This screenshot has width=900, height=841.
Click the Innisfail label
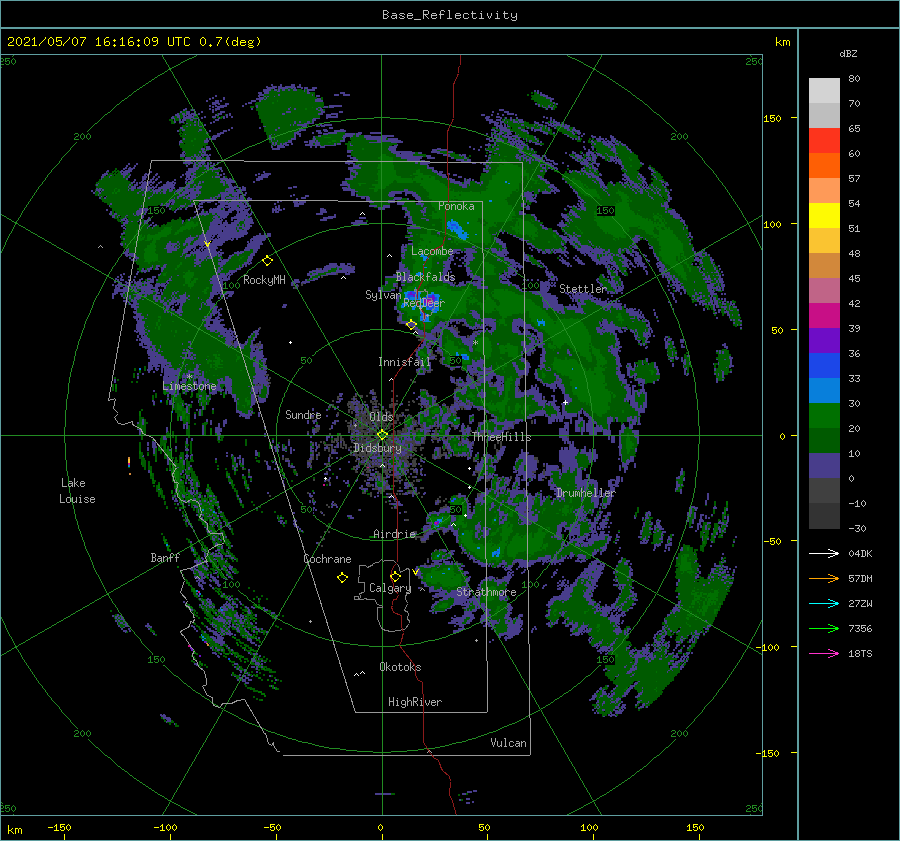tap(404, 362)
